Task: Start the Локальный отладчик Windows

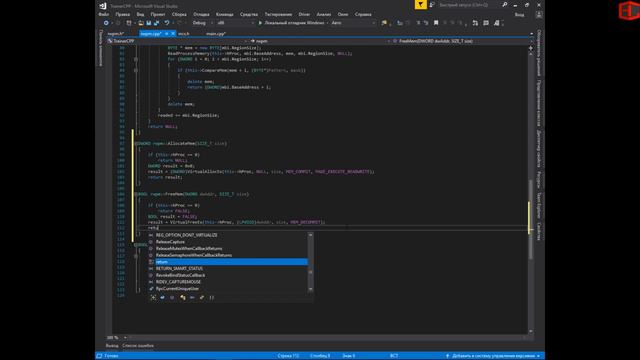Action: click(x=291, y=23)
